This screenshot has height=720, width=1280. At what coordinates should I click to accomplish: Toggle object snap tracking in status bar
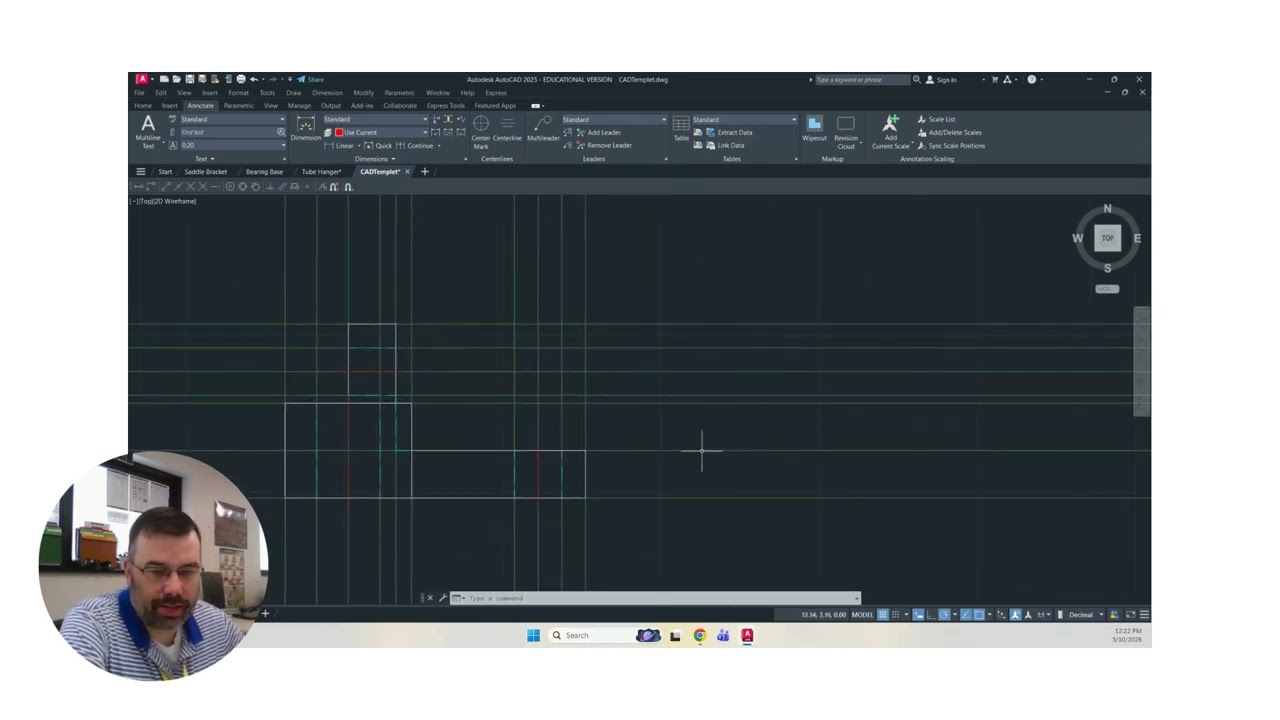966,614
